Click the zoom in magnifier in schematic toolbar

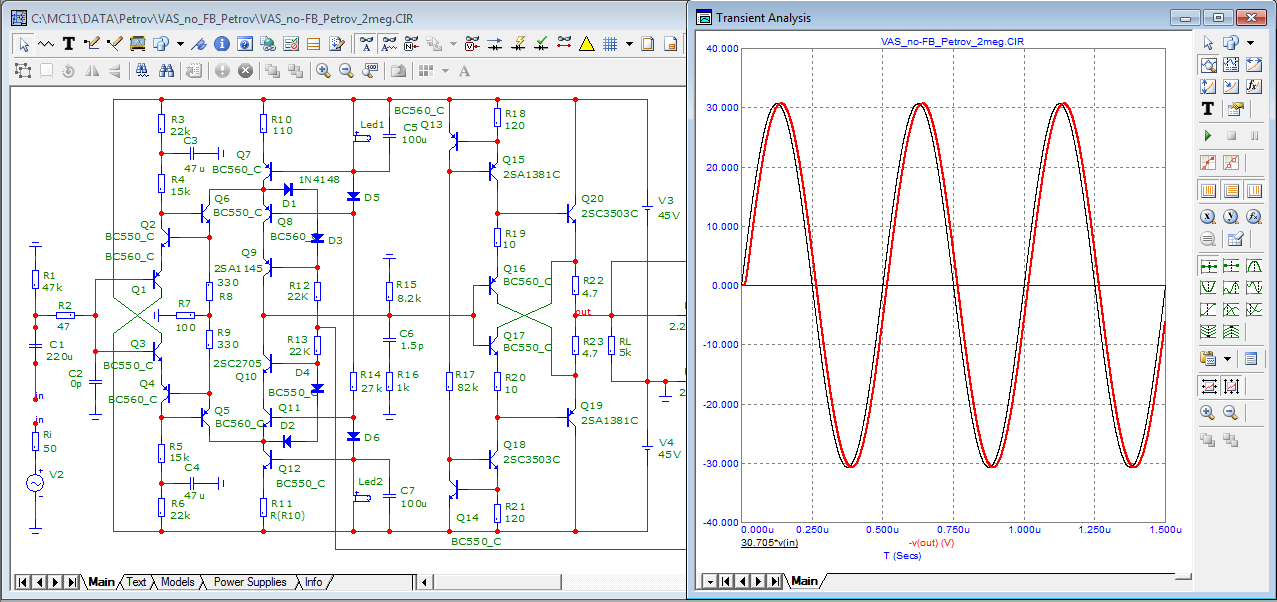click(x=323, y=71)
